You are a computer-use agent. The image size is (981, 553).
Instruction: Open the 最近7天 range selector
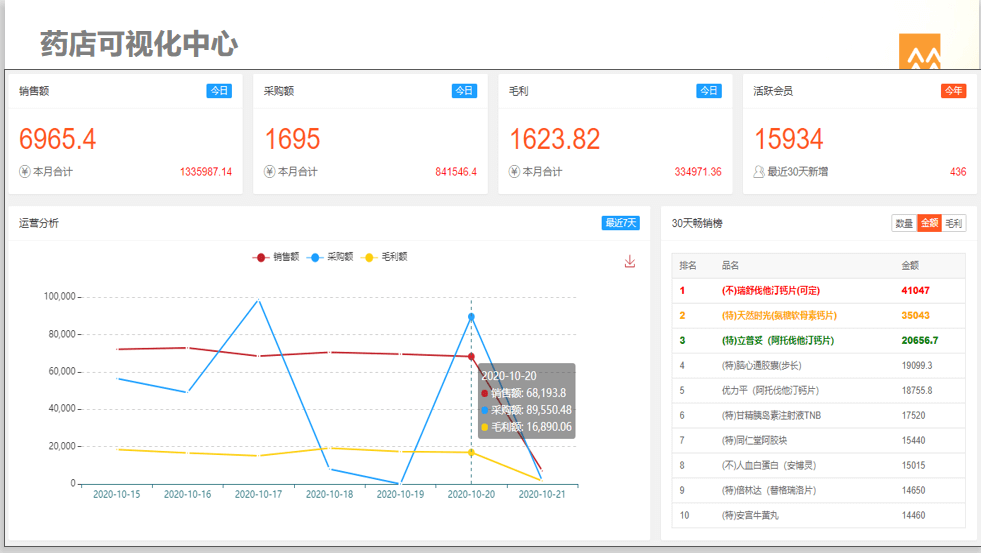pyautogui.click(x=620, y=223)
